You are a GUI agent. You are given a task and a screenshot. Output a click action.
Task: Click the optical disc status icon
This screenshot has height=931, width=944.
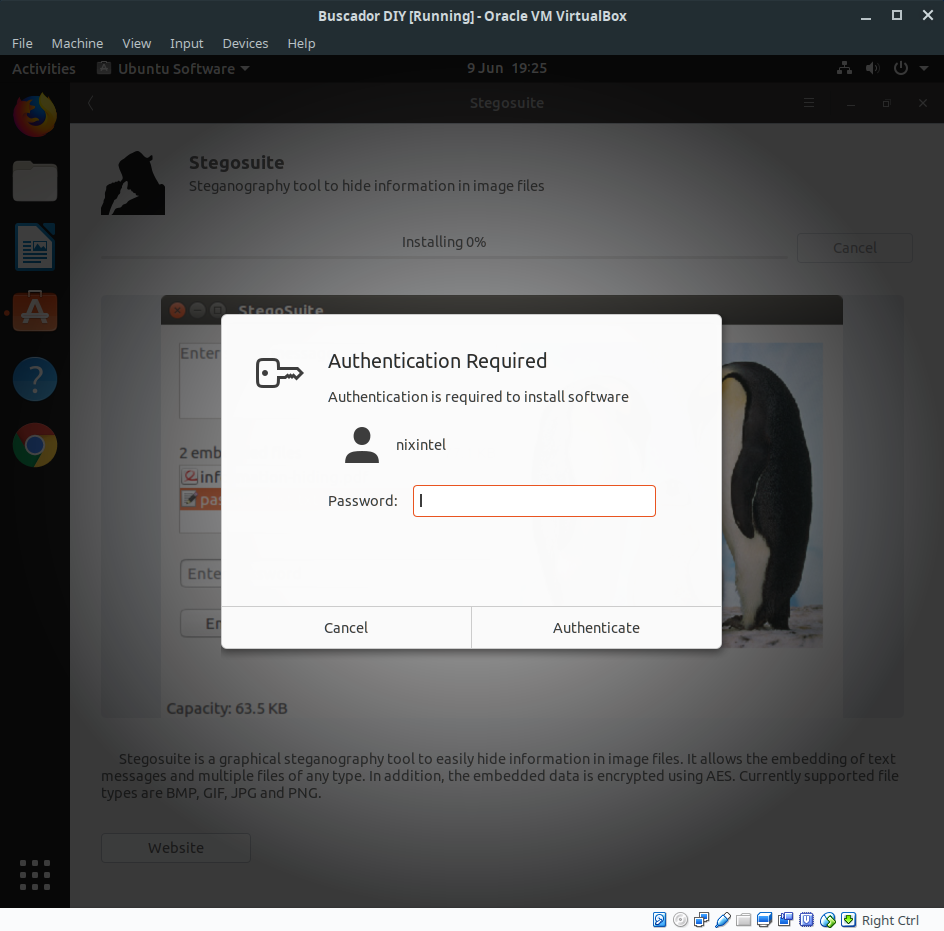tap(680, 920)
